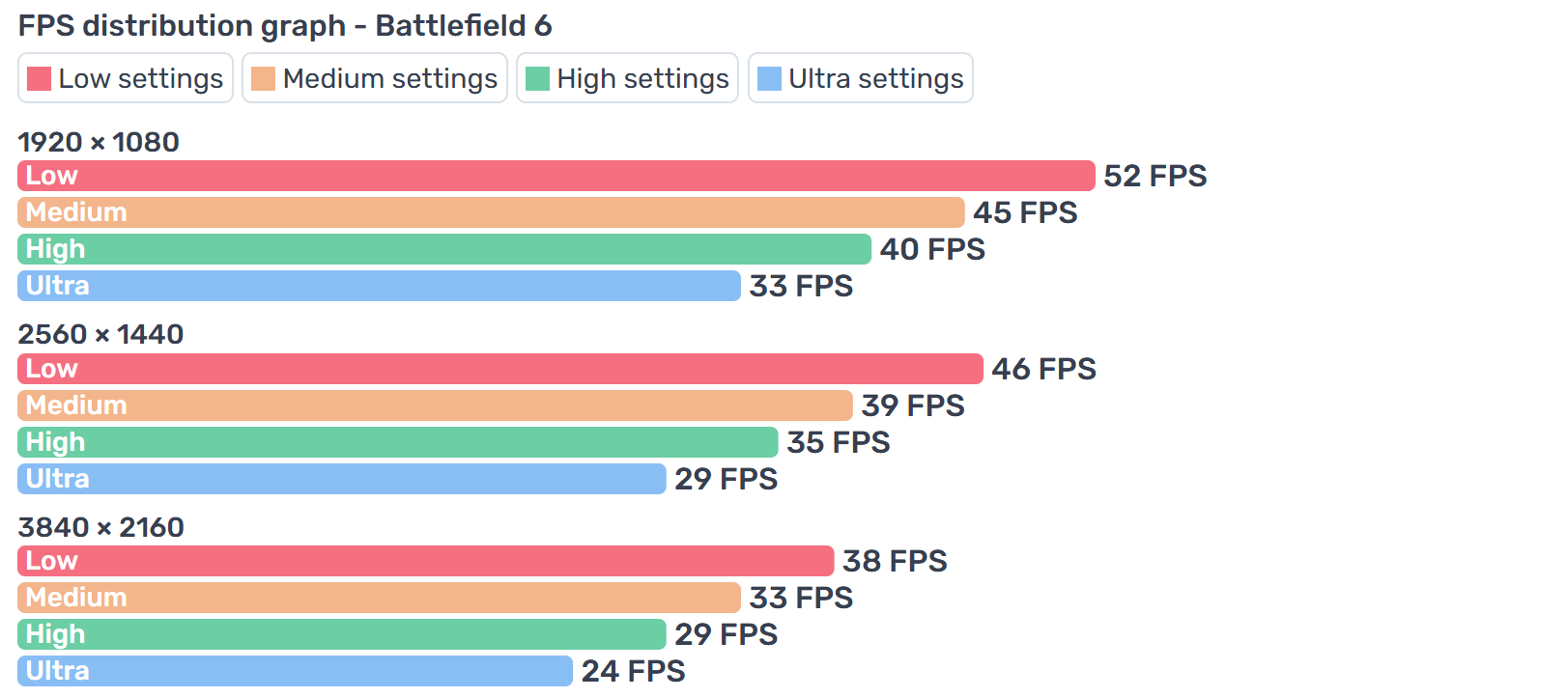Select the Ultra bar under 2560 × 1440

pos(341,479)
